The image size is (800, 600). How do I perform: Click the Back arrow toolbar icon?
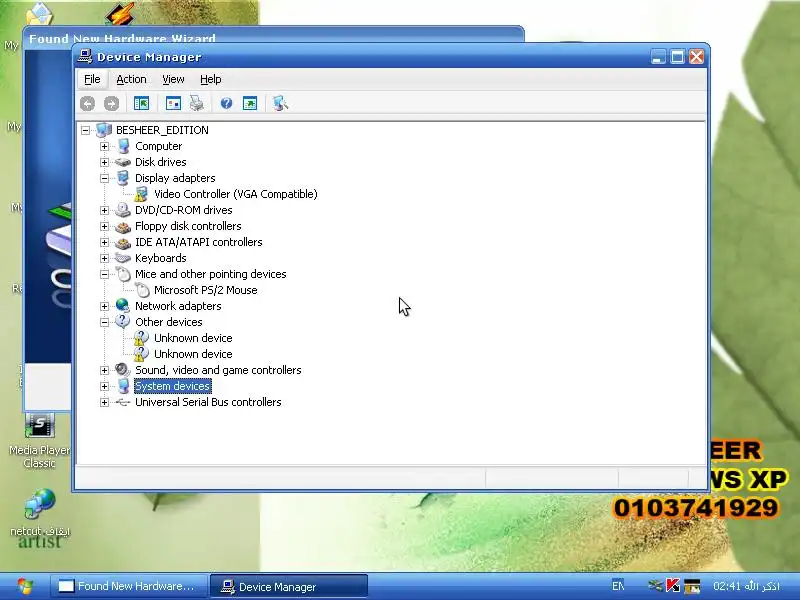[x=87, y=104]
